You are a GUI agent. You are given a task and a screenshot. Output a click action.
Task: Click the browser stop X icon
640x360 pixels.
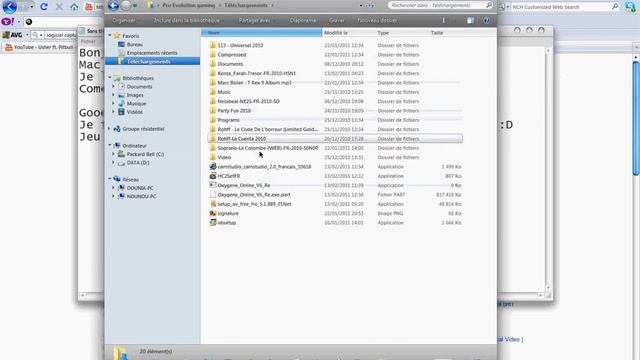coord(59,7)
